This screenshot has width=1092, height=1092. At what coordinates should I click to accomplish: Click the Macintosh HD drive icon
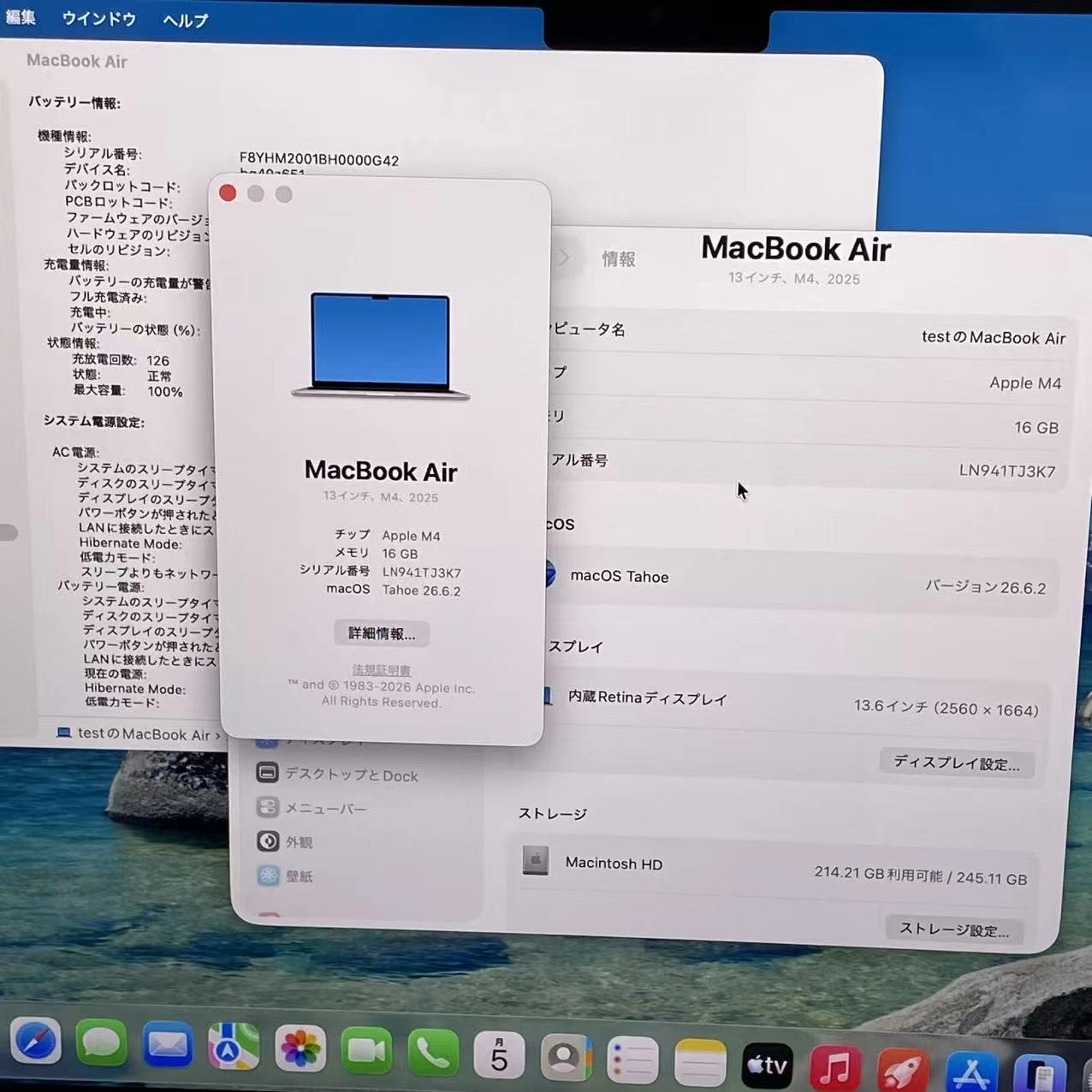536,860
